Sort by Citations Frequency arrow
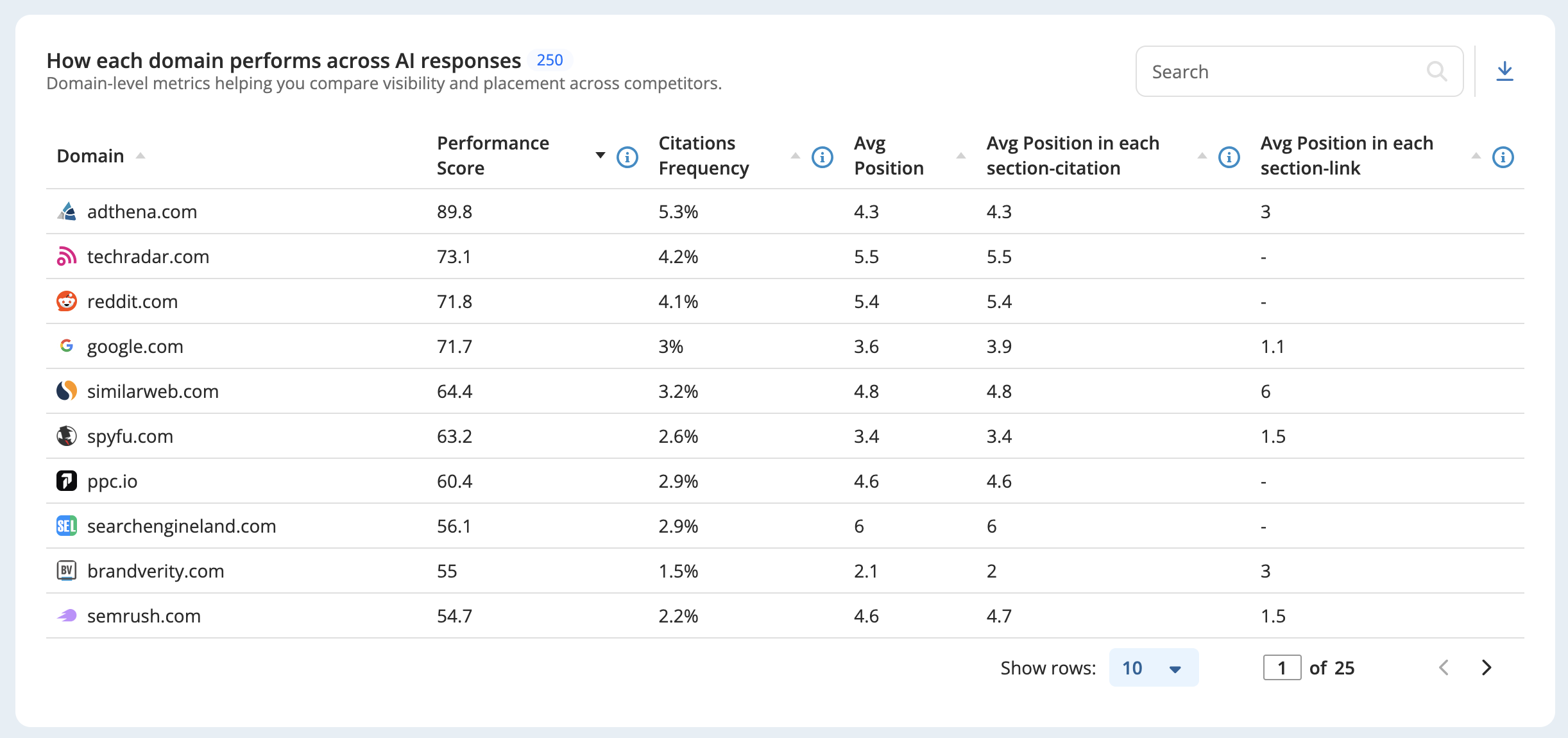Screen dimensions: 1568x738 coord(796,156)
